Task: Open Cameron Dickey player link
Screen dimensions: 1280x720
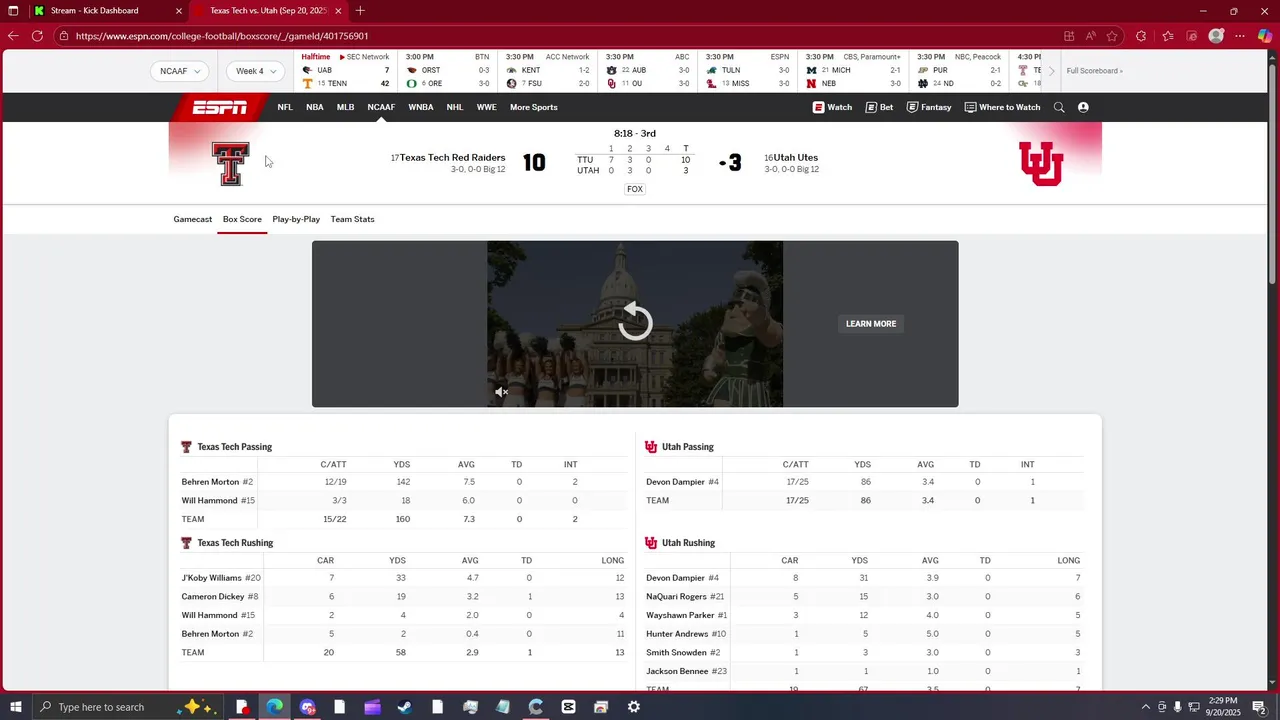Action: 212,597
